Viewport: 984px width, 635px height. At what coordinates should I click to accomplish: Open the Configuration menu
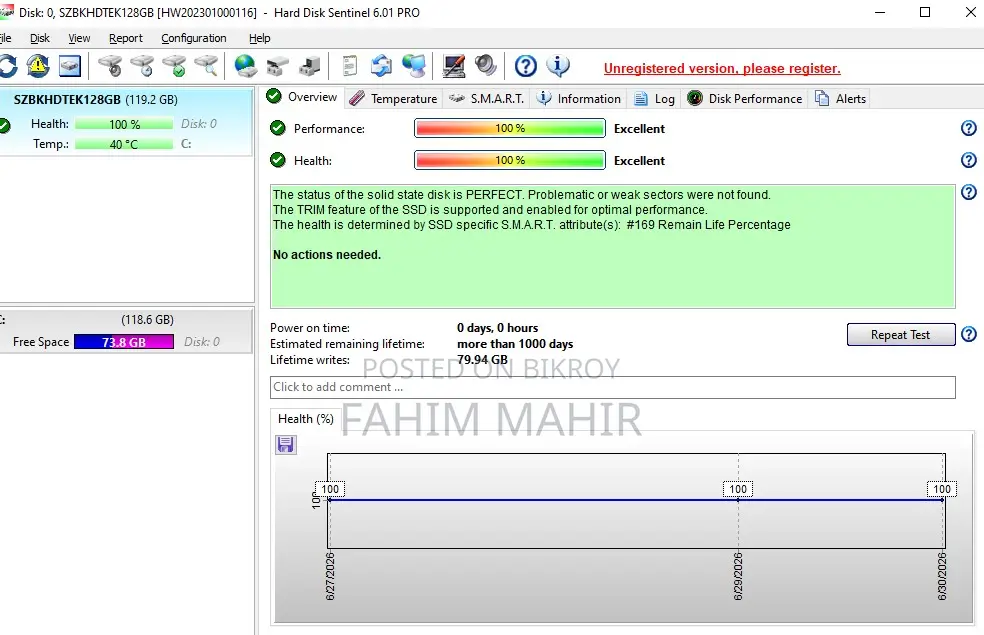[x=193, y=38]
